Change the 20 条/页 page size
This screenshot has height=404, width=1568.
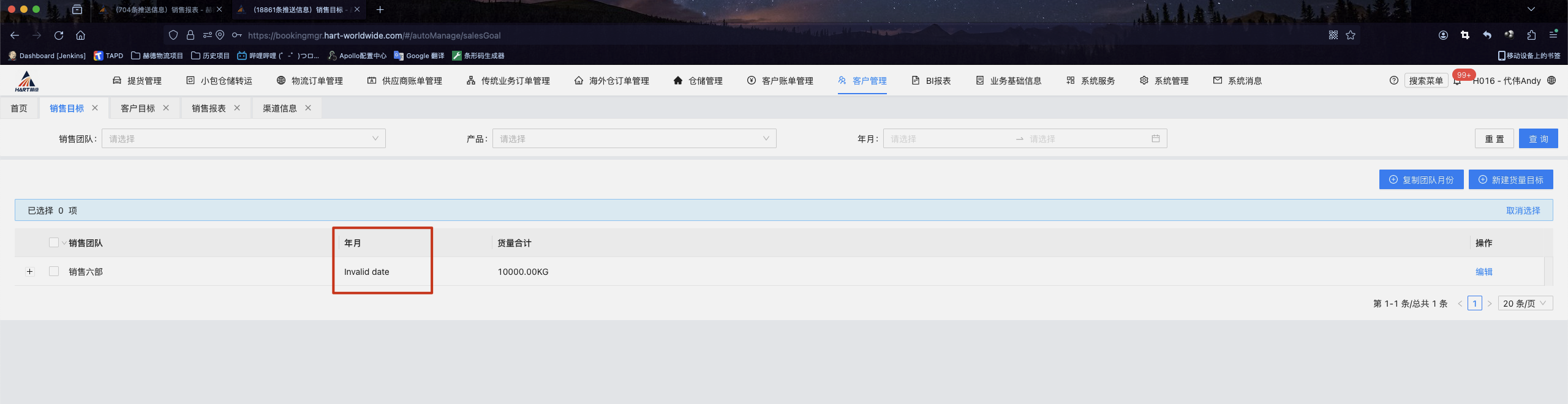[1525, 304]
